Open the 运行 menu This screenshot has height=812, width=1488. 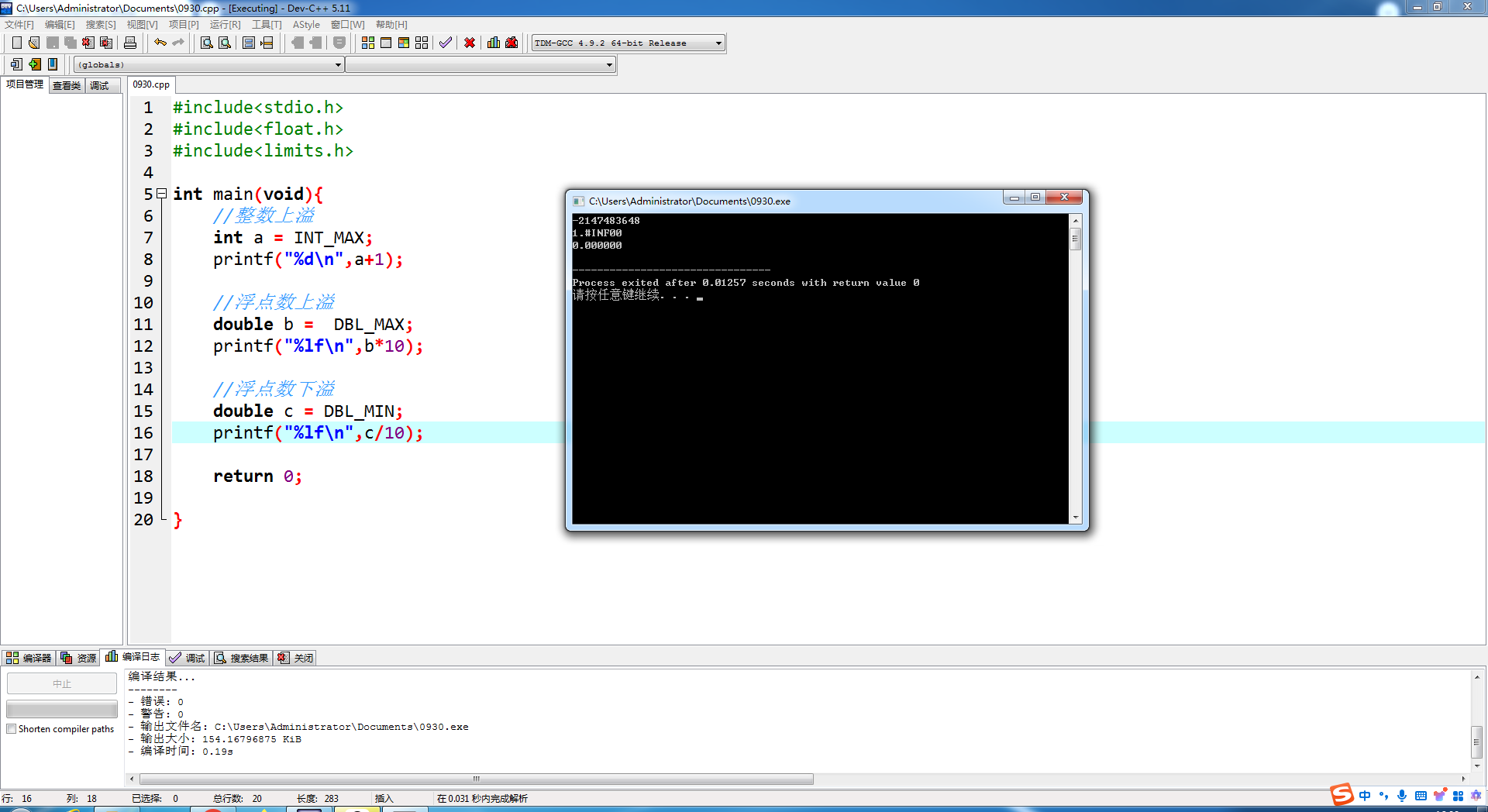tap(225, 25)
